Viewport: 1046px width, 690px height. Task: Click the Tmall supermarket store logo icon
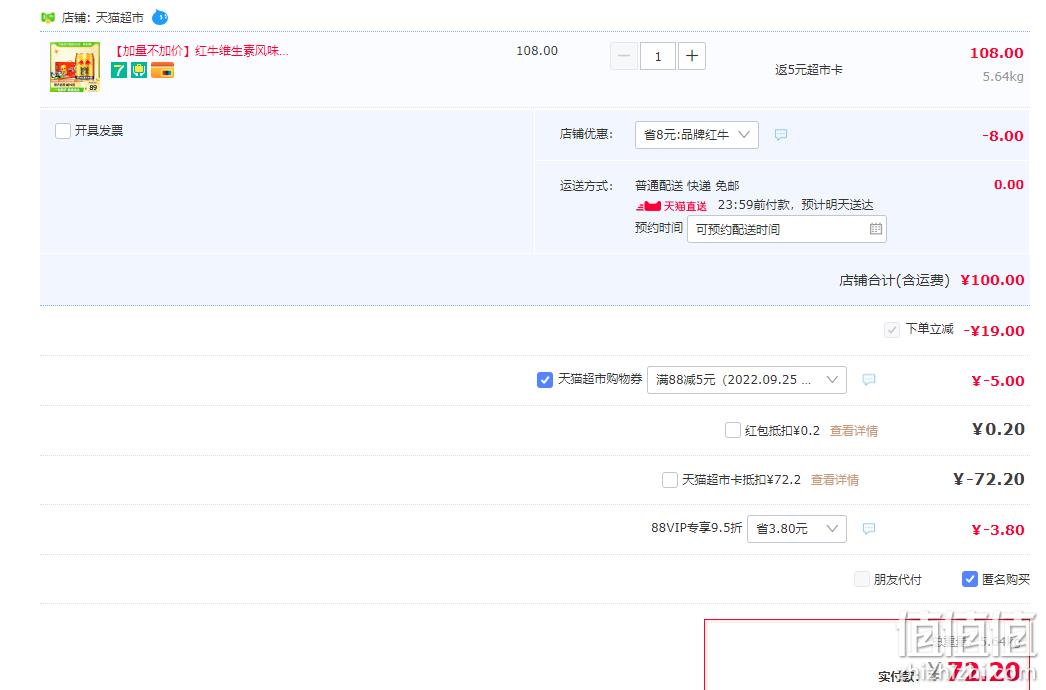point(47,17)
